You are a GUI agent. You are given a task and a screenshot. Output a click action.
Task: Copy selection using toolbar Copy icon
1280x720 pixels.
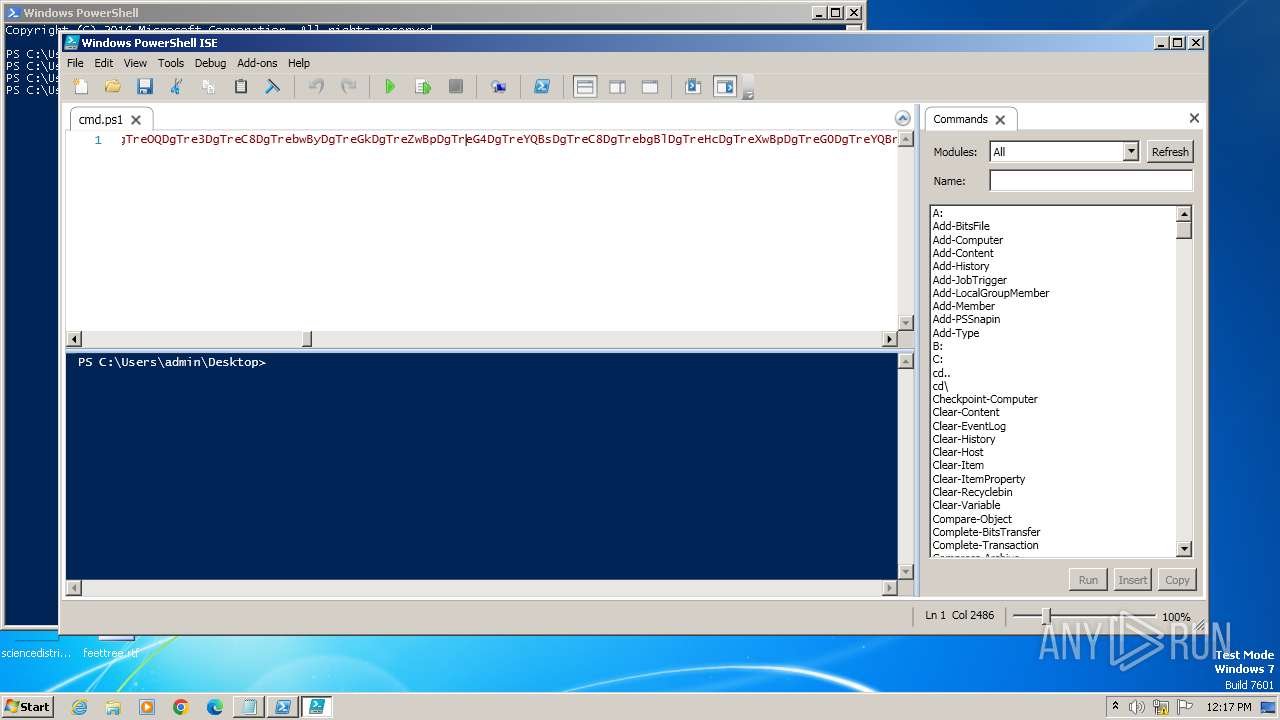coord(209,87)
